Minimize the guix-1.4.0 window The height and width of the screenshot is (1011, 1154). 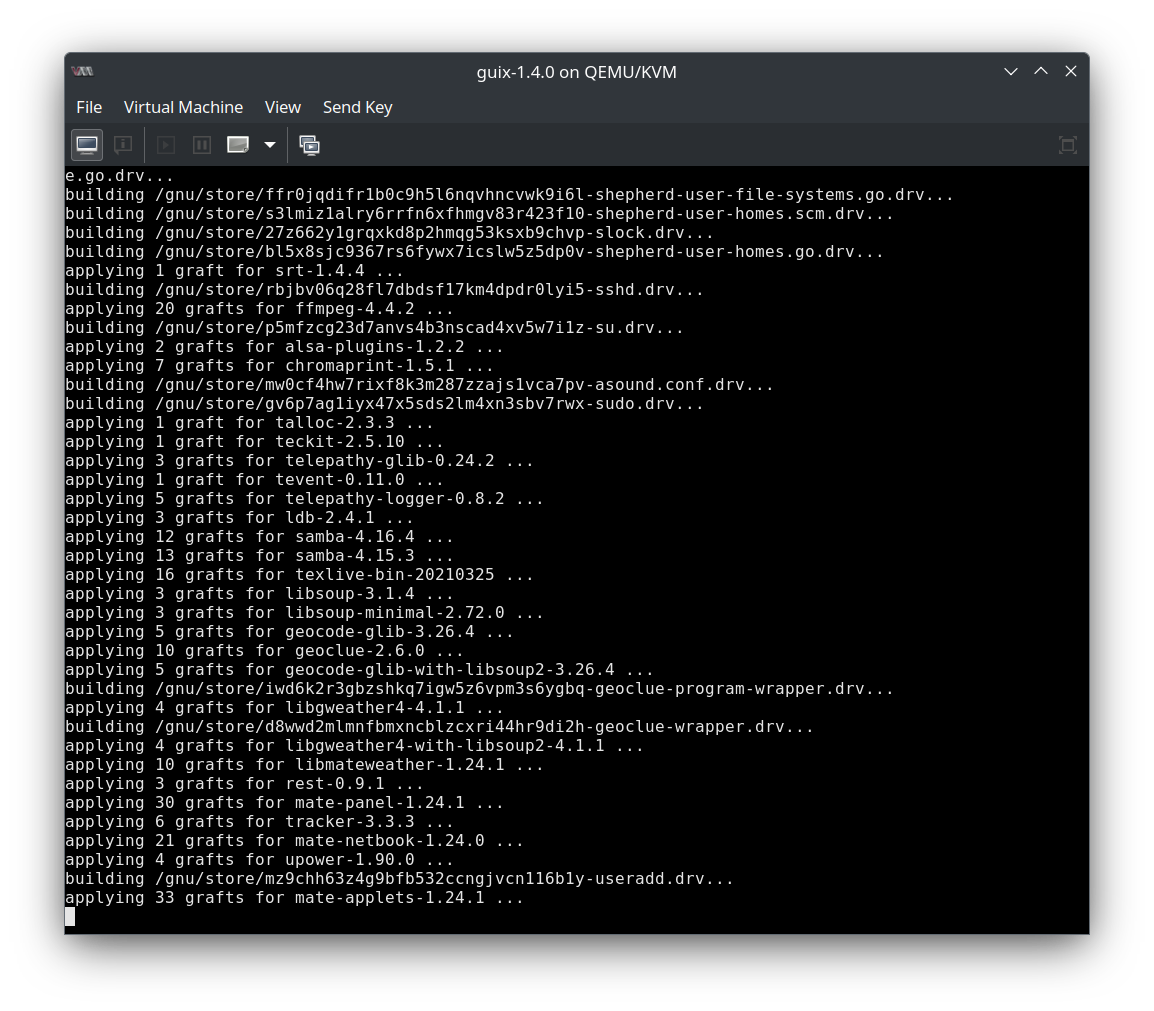pos(1010,71)
